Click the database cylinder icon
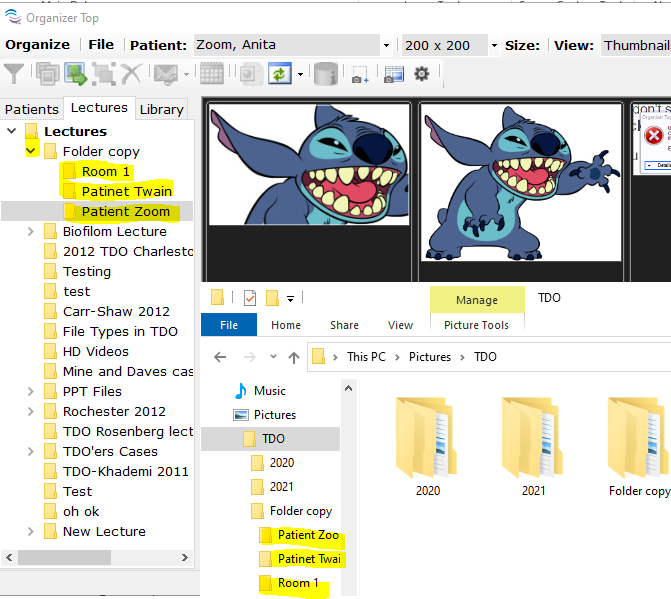671x599 pixels. tap(325, 74)
